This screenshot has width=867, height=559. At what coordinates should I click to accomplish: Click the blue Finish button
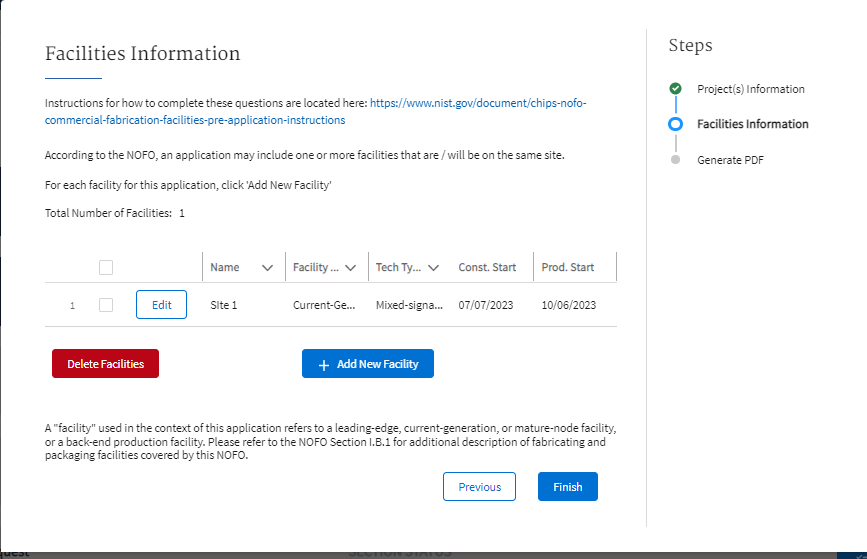[x=567, y=487]
